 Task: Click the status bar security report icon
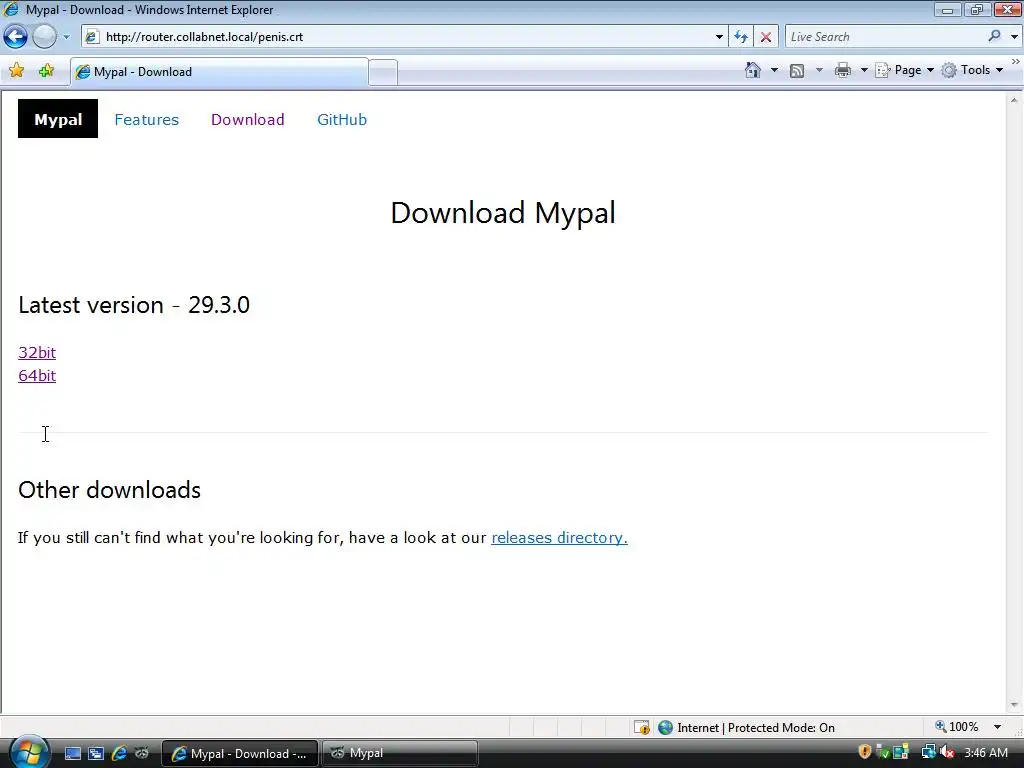tap(642, 728)
